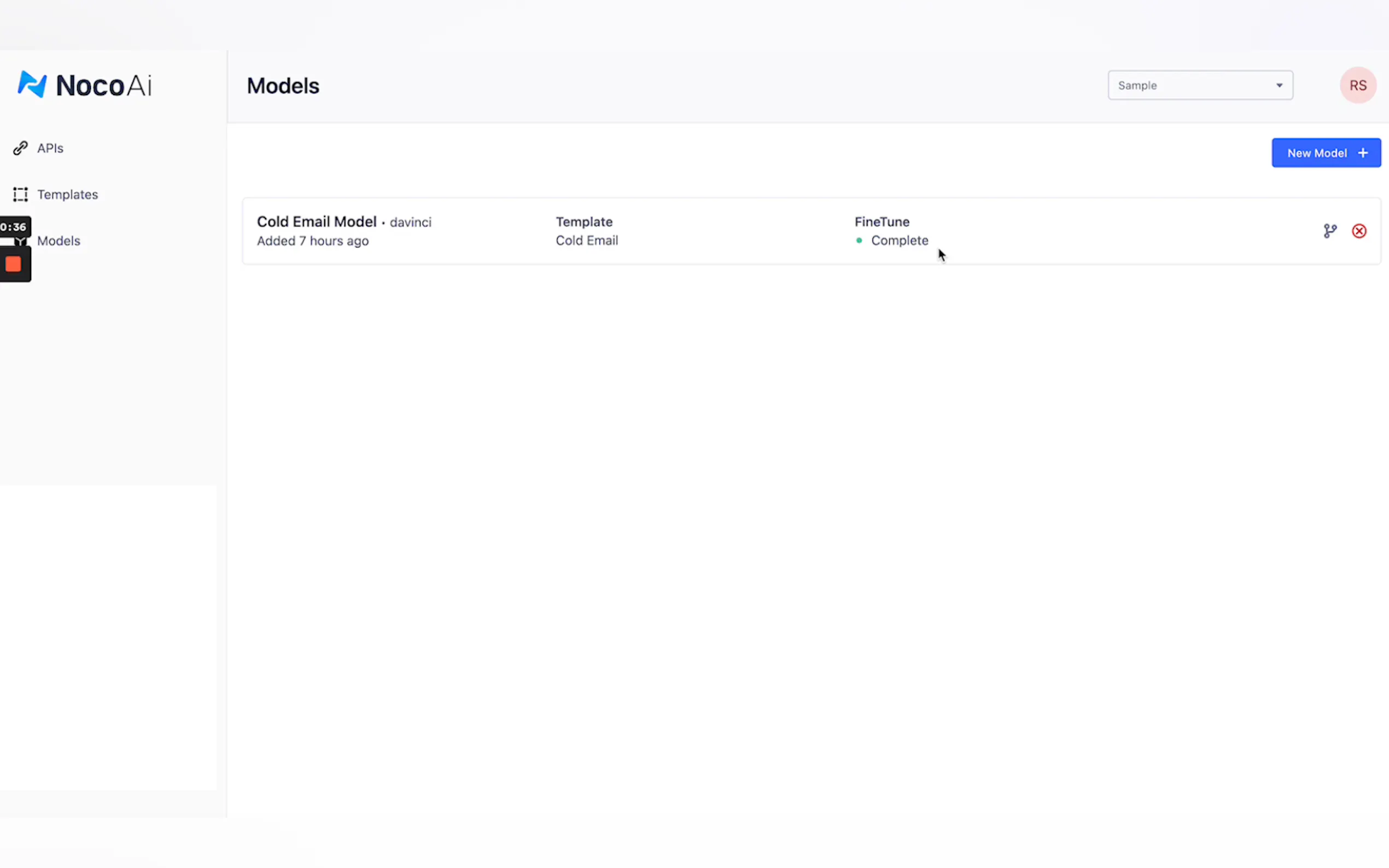Click the green Complete status dot
Viewport: 1389px width, 868px height.
[x=859, y=241]
